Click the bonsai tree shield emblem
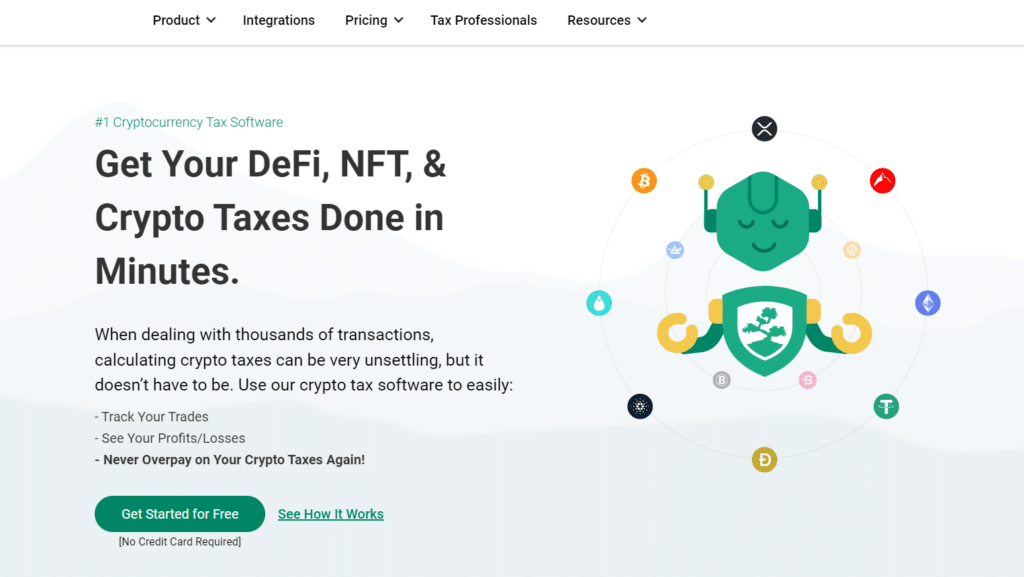This screenshot has width=1024, height=577. 764,330
